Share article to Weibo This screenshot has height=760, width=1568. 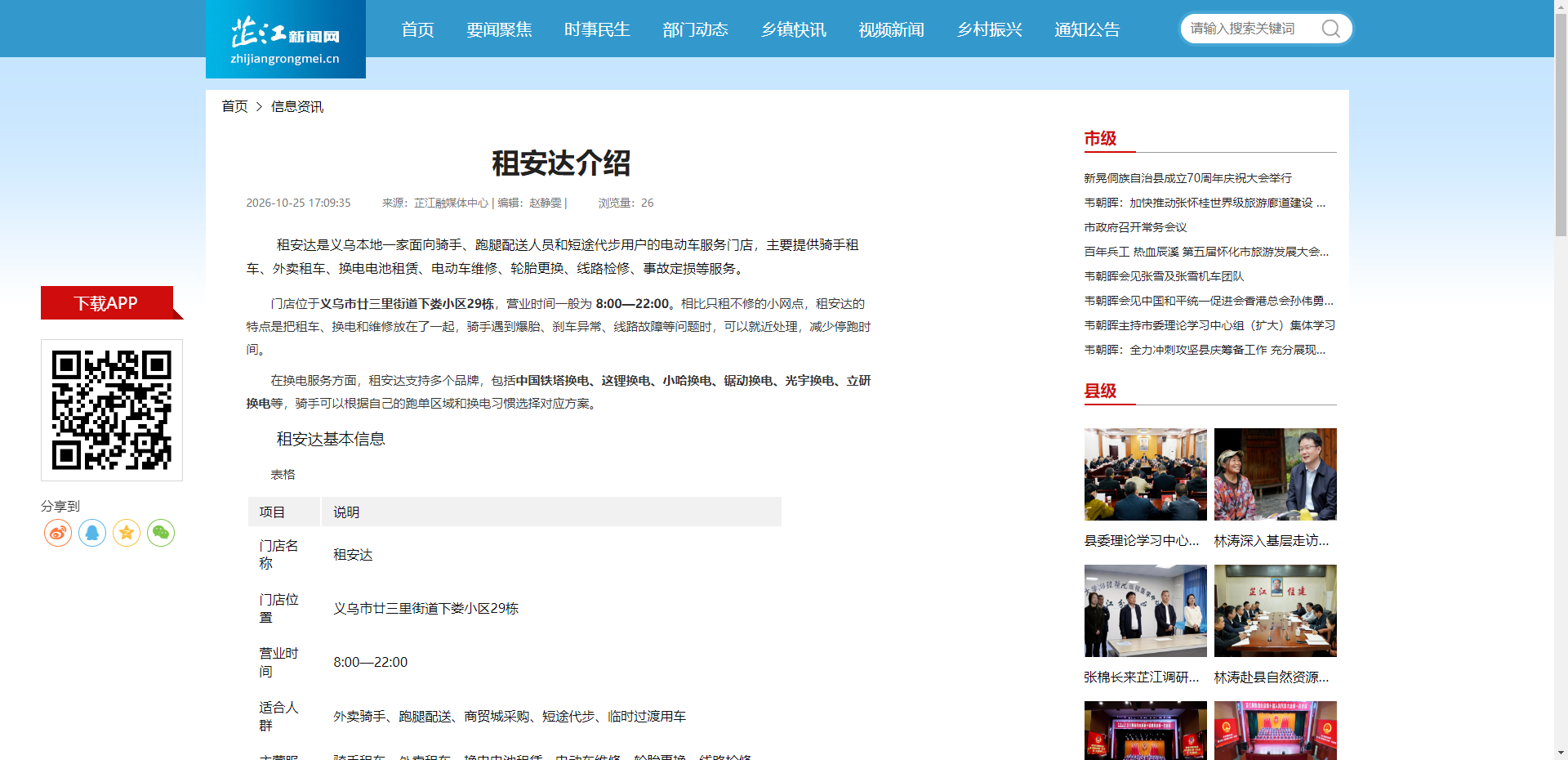pyautogui.click(x=58, y=533)
